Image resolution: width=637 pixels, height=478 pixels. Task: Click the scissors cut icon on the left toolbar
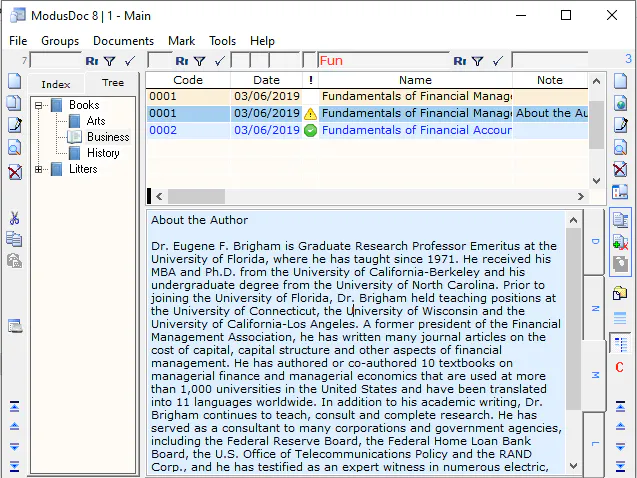tap(15, 218)
